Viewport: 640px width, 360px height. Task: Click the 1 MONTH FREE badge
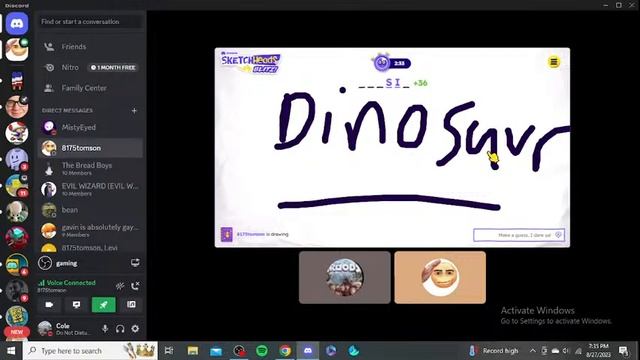point(113,67)
